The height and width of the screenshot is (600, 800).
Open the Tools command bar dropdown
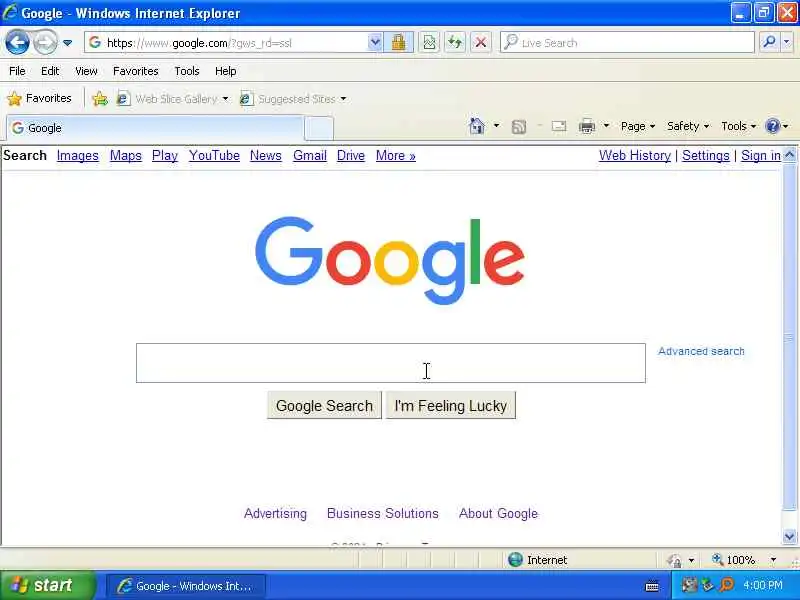pyautogui.click(x=738, y=126)
